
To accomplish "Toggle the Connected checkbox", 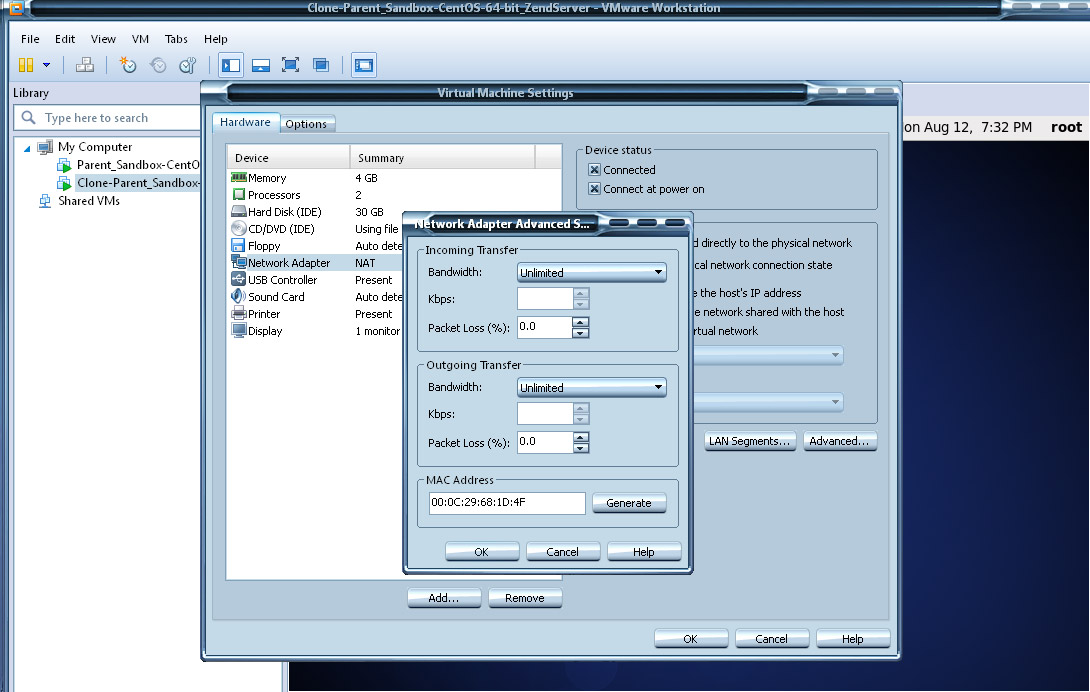I will (594, 170).
